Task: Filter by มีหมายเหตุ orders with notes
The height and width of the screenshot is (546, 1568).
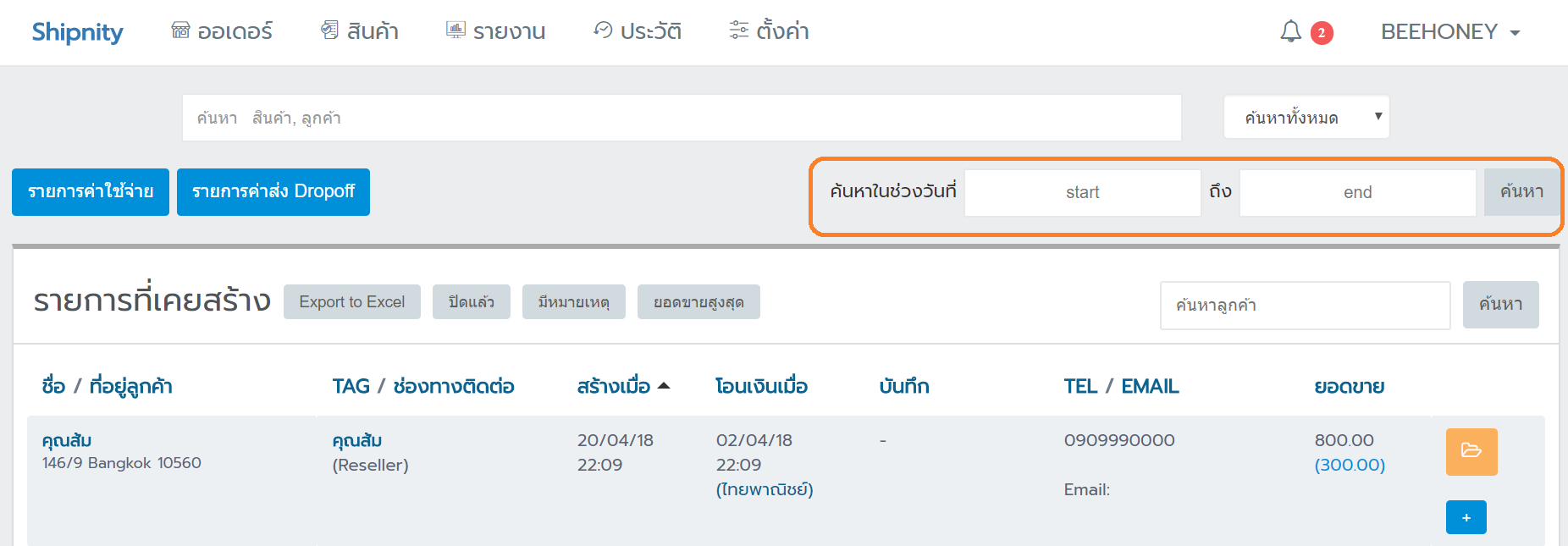Action: pos(574,302)
